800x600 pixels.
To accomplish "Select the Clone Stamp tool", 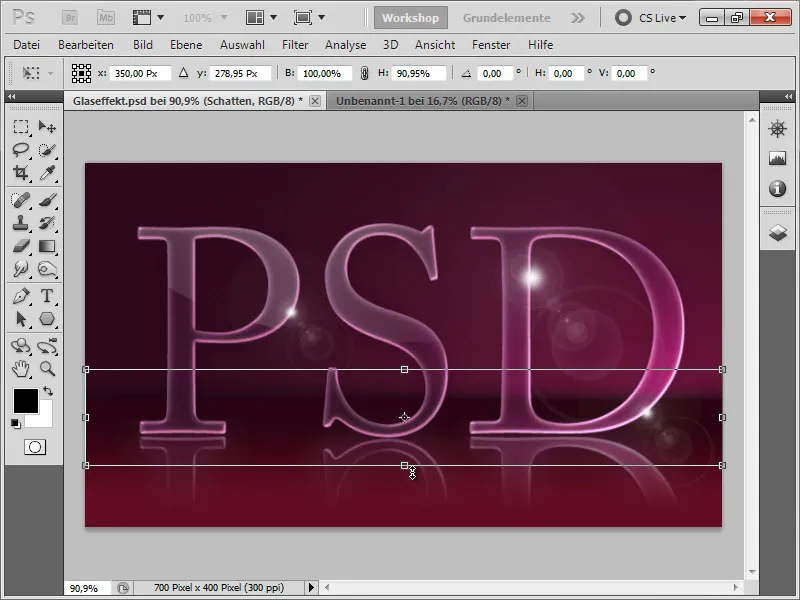I will tap(21, 223).
